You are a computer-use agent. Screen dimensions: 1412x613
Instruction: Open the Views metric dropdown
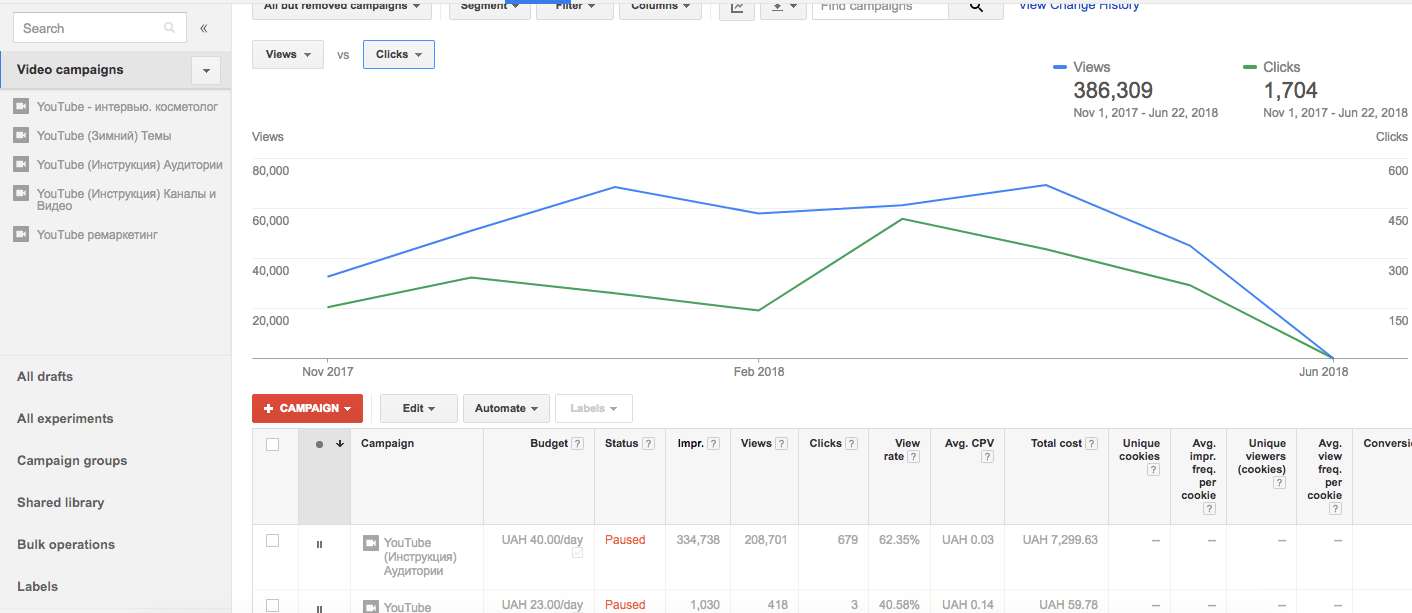click(288, 54)
